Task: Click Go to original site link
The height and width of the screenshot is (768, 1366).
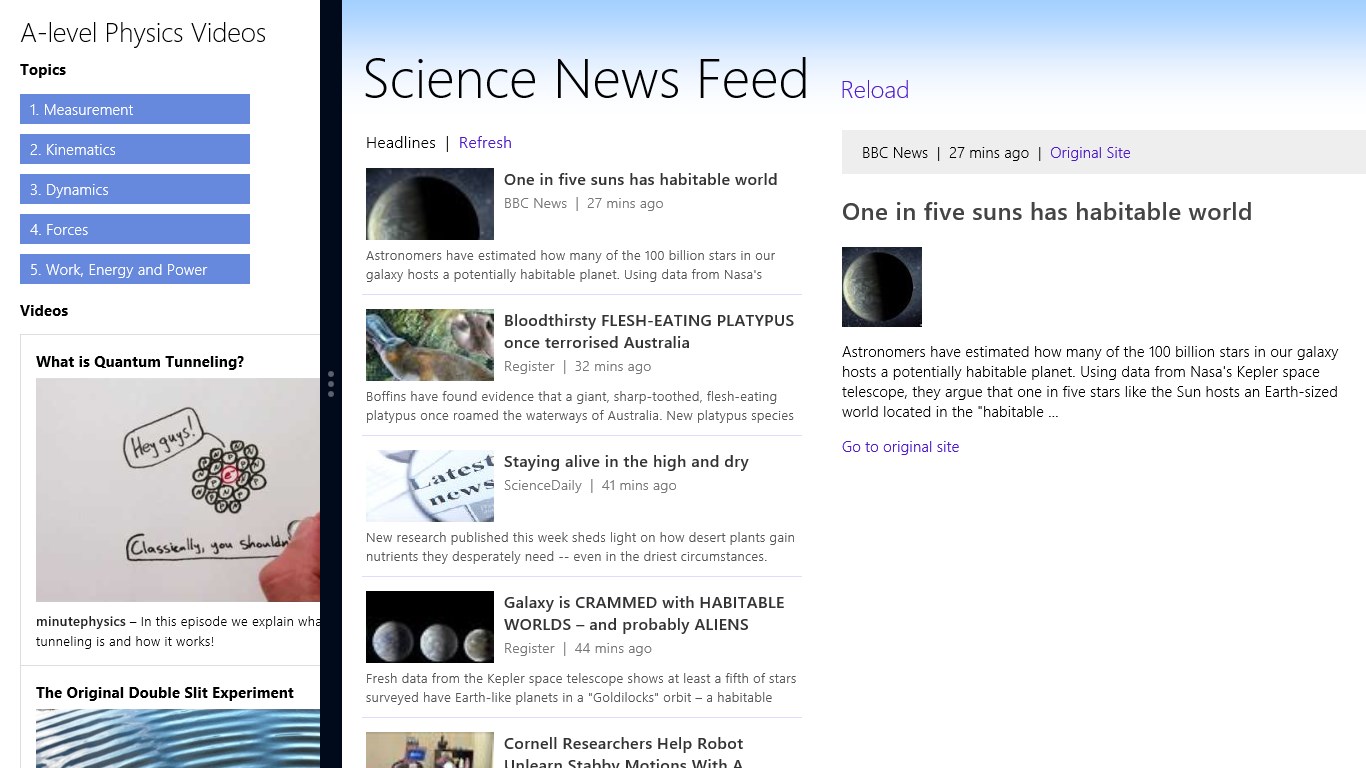Action: [x=900, y=447]
